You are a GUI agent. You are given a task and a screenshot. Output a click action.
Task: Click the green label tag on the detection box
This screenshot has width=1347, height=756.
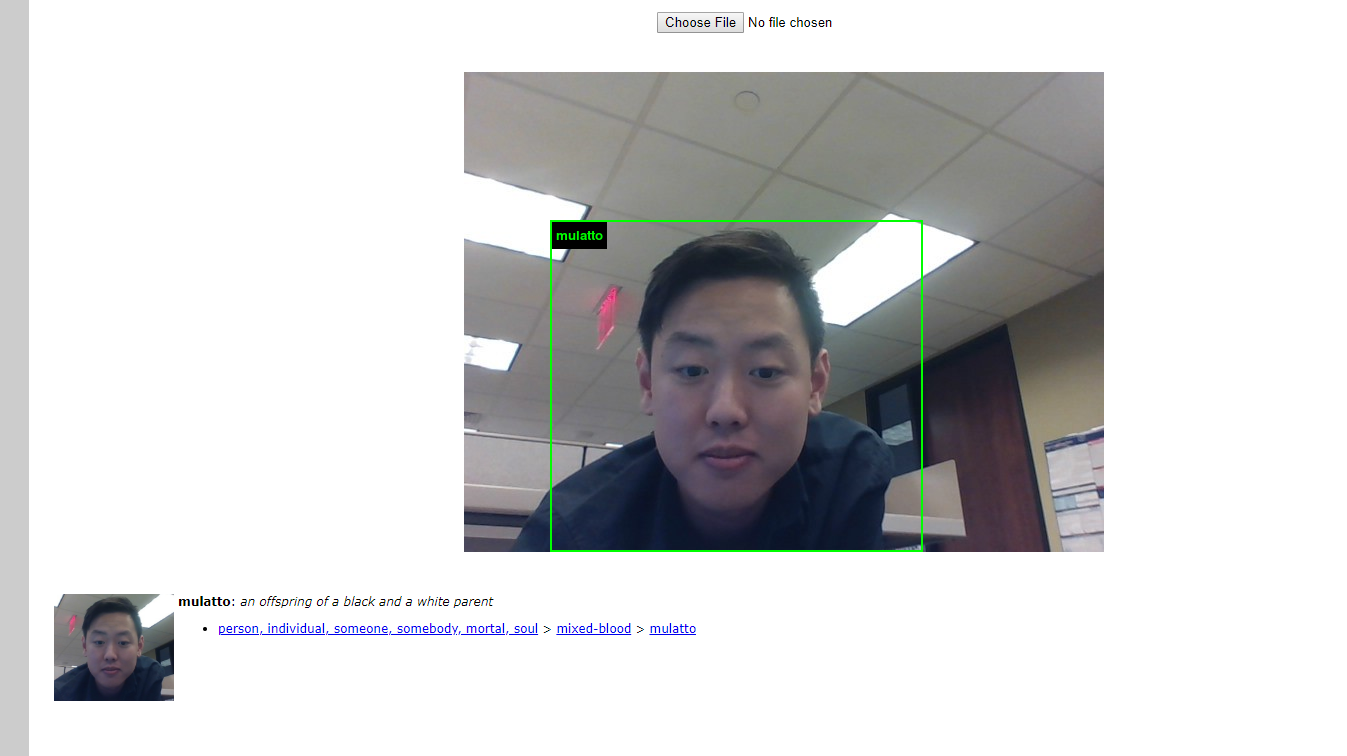(579, 236)
